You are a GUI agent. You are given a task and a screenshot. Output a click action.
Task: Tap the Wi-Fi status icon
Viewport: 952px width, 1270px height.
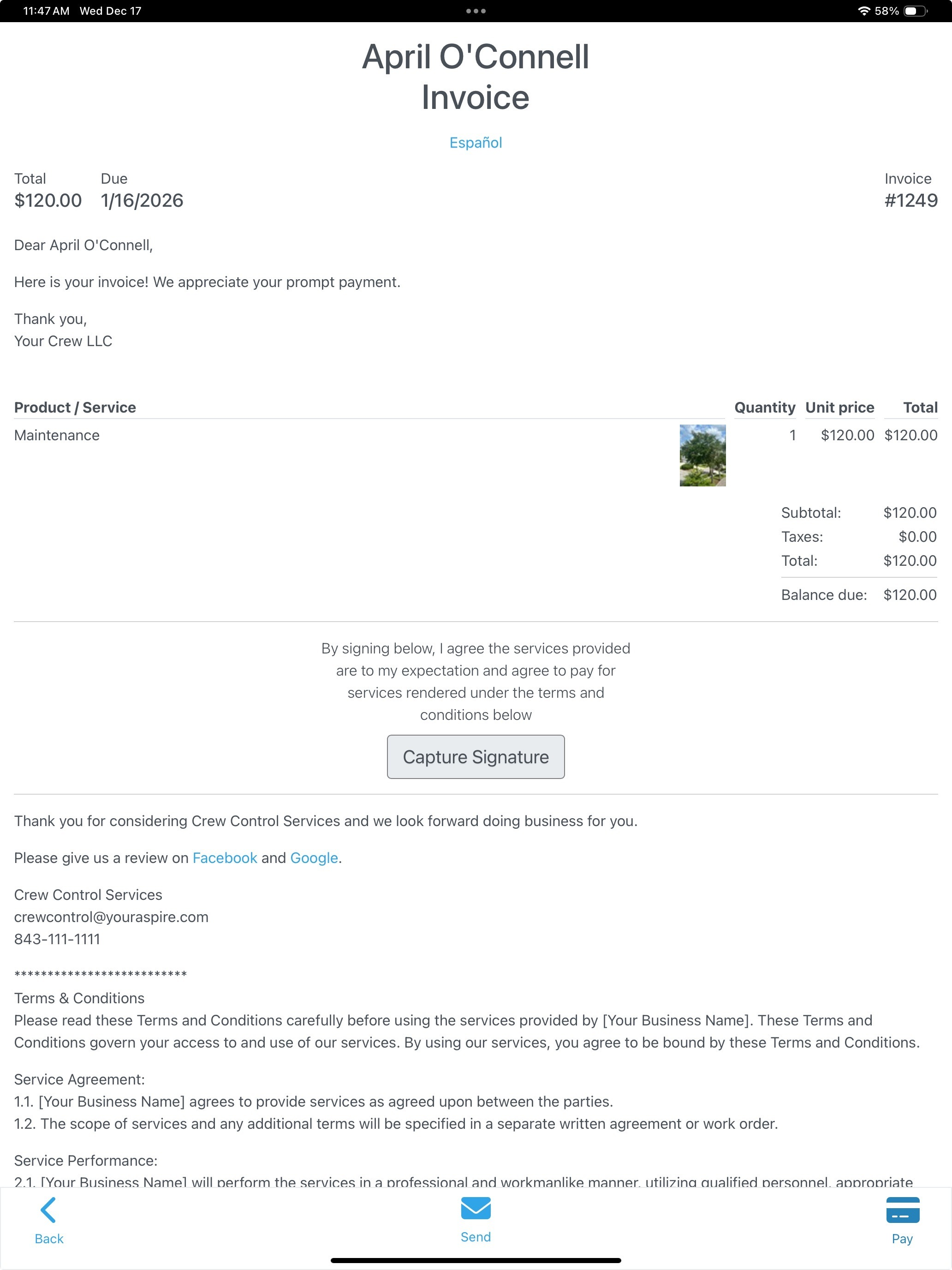863,11
